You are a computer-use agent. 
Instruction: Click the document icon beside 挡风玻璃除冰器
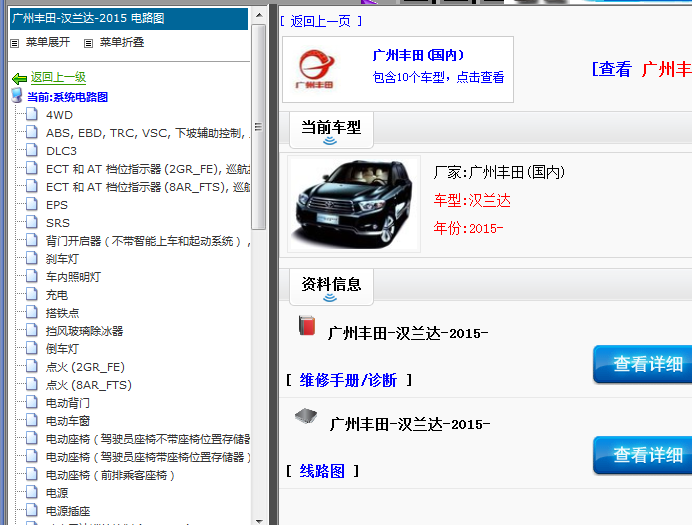click(x=32, y=330)
